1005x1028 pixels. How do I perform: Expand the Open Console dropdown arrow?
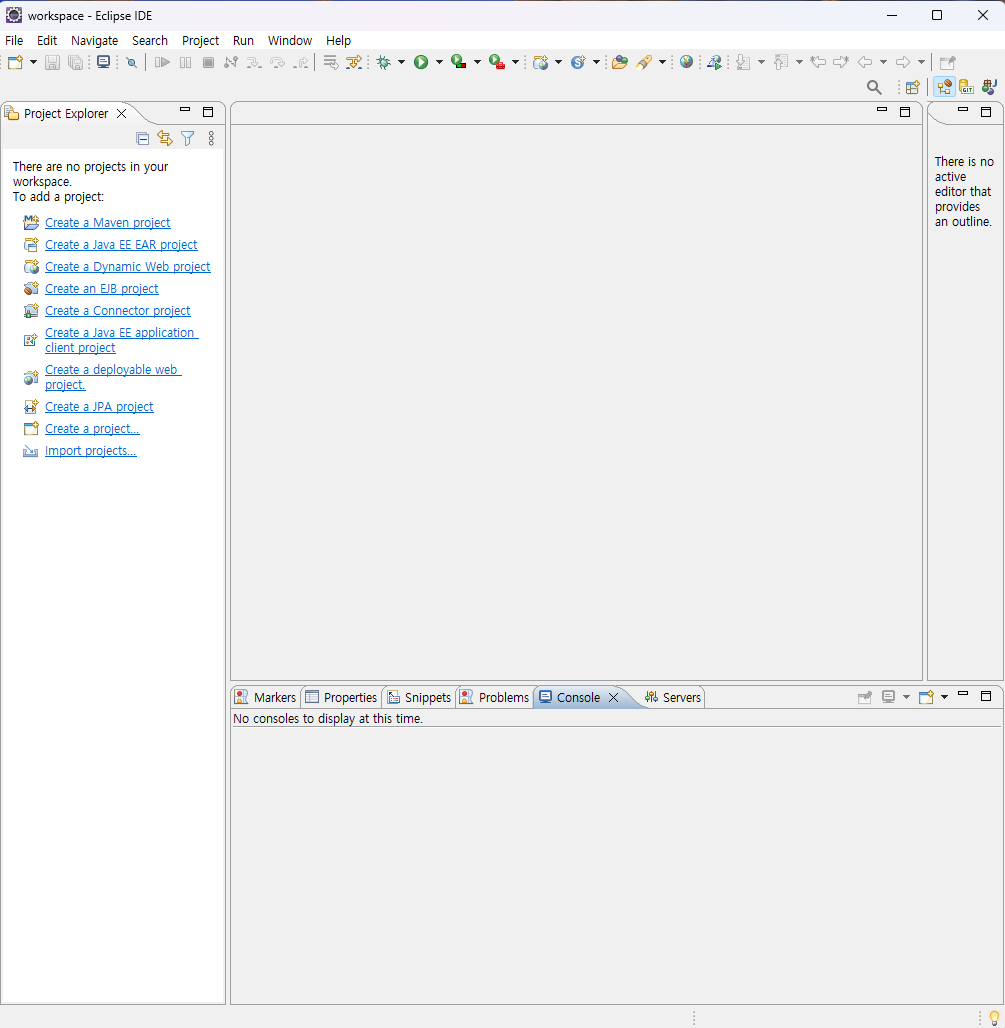point(944,697)
